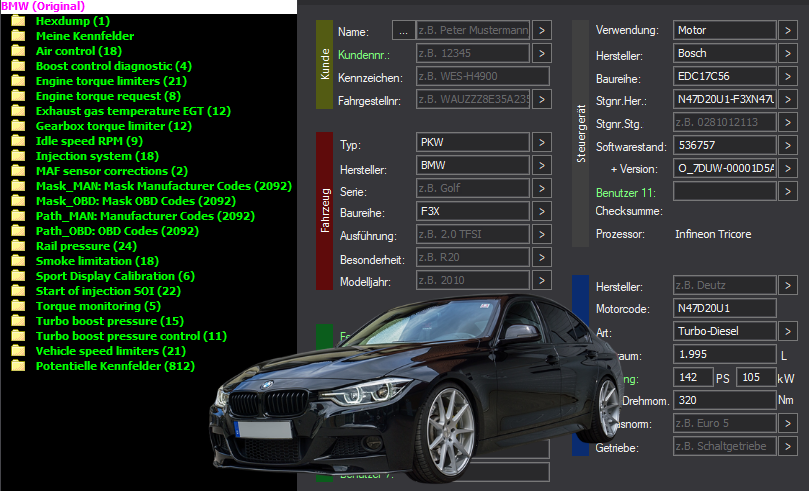Image resolution: width=809 pixels, height=491 pixels.
Task: Click the Gearbox torque limiter folder icon
Action: click(18, 126)
